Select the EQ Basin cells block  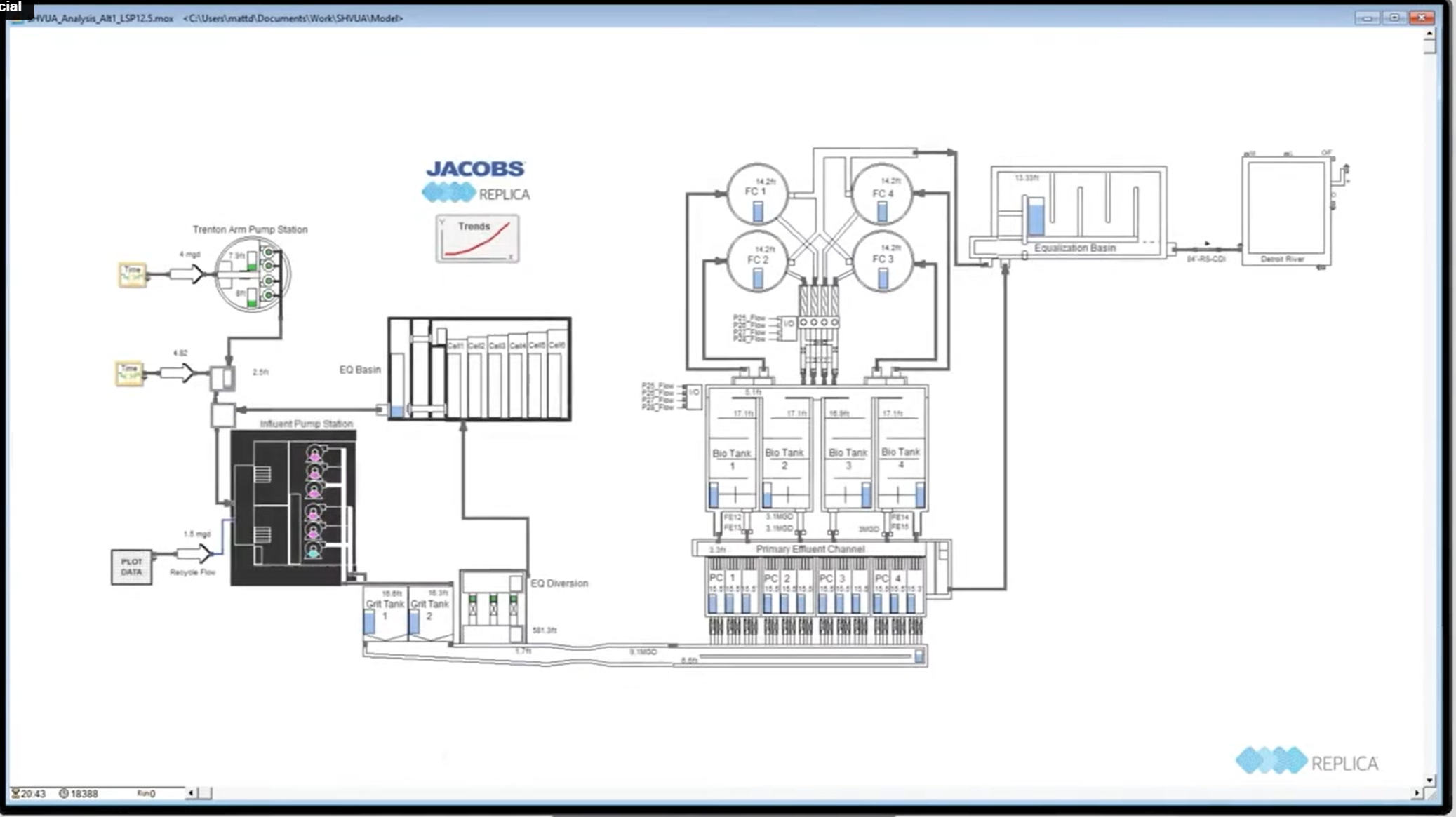click(x=479, y=369)
